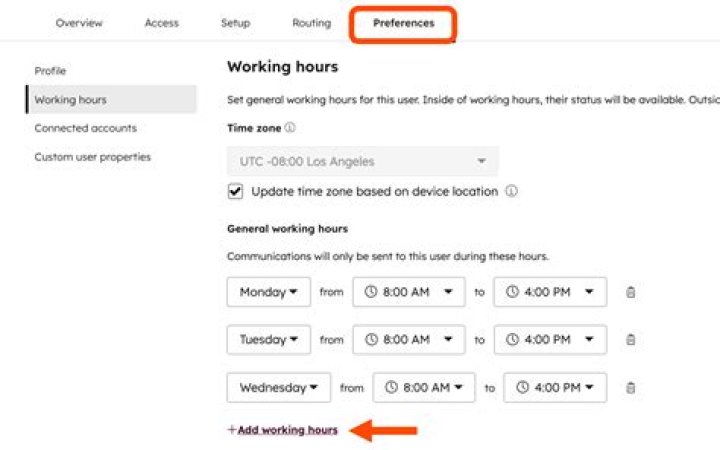Delete the Tuesday working hours row

[631, 340]
